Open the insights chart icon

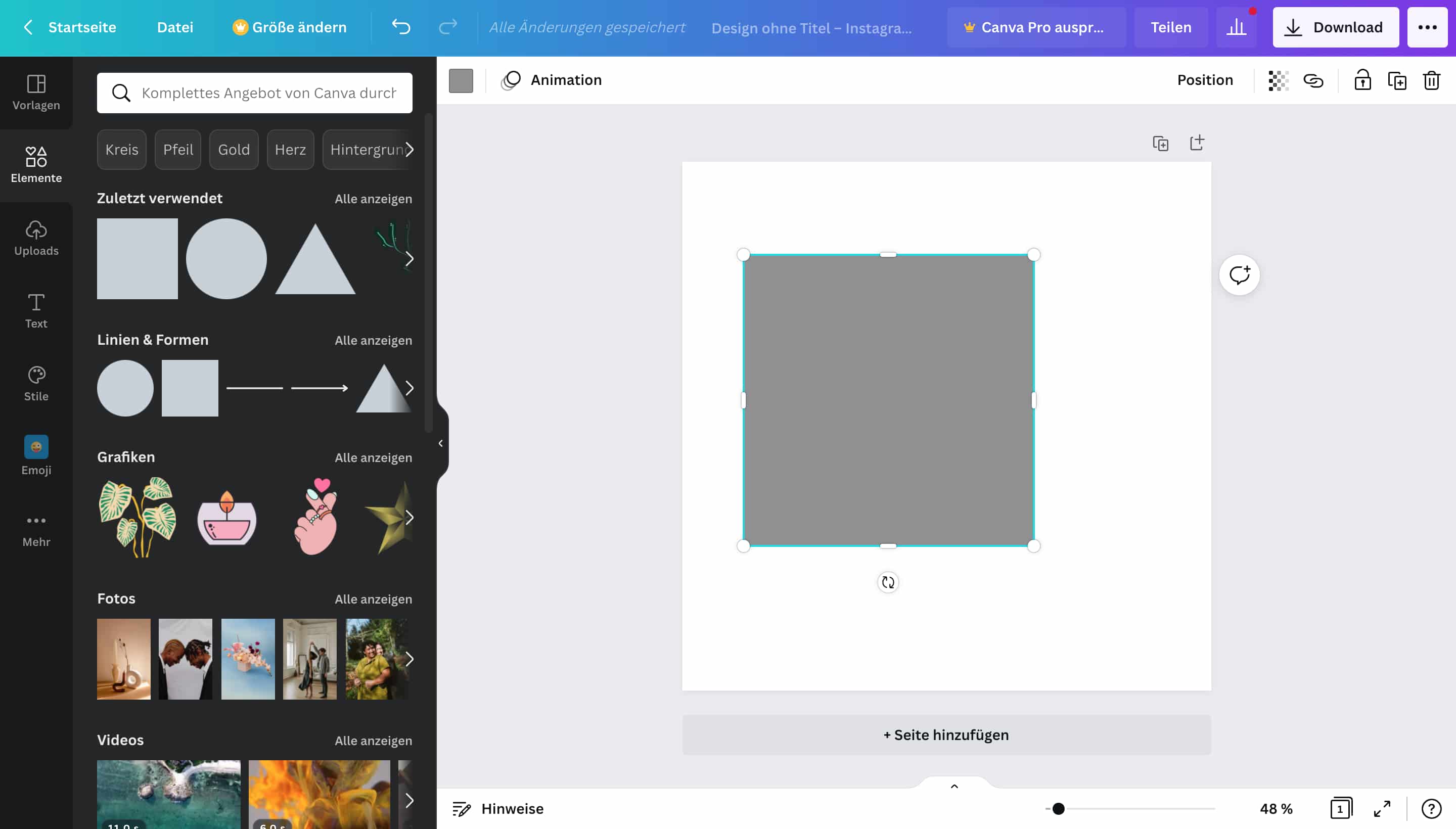[1236, 27]
